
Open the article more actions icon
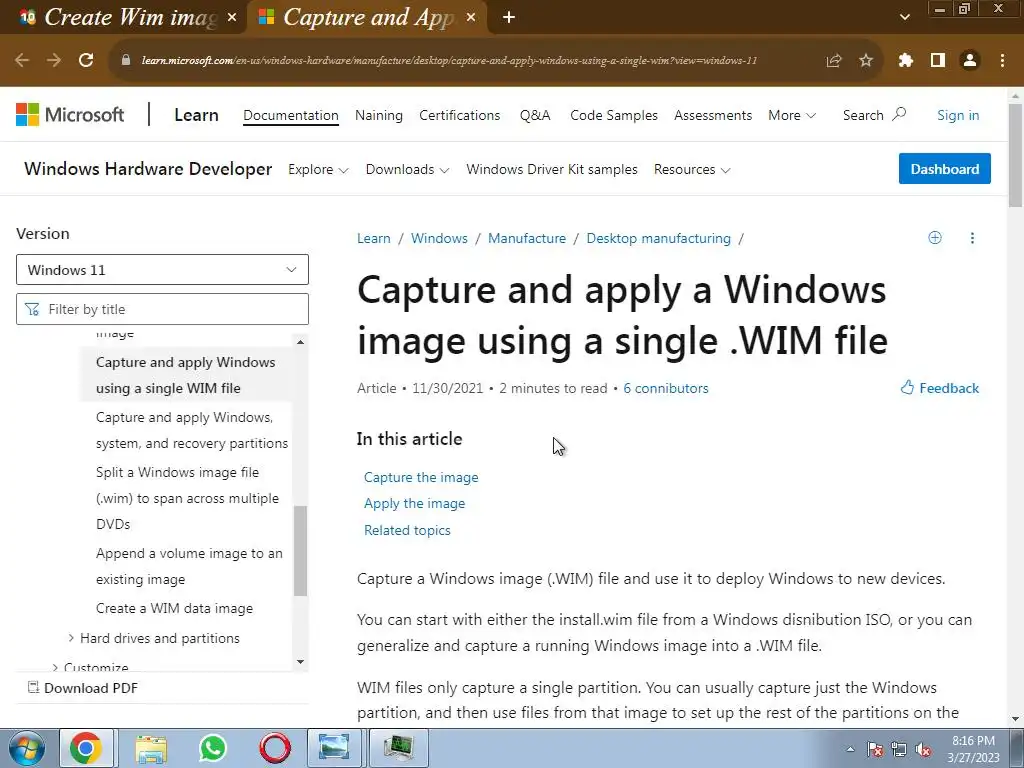[972, 238]
